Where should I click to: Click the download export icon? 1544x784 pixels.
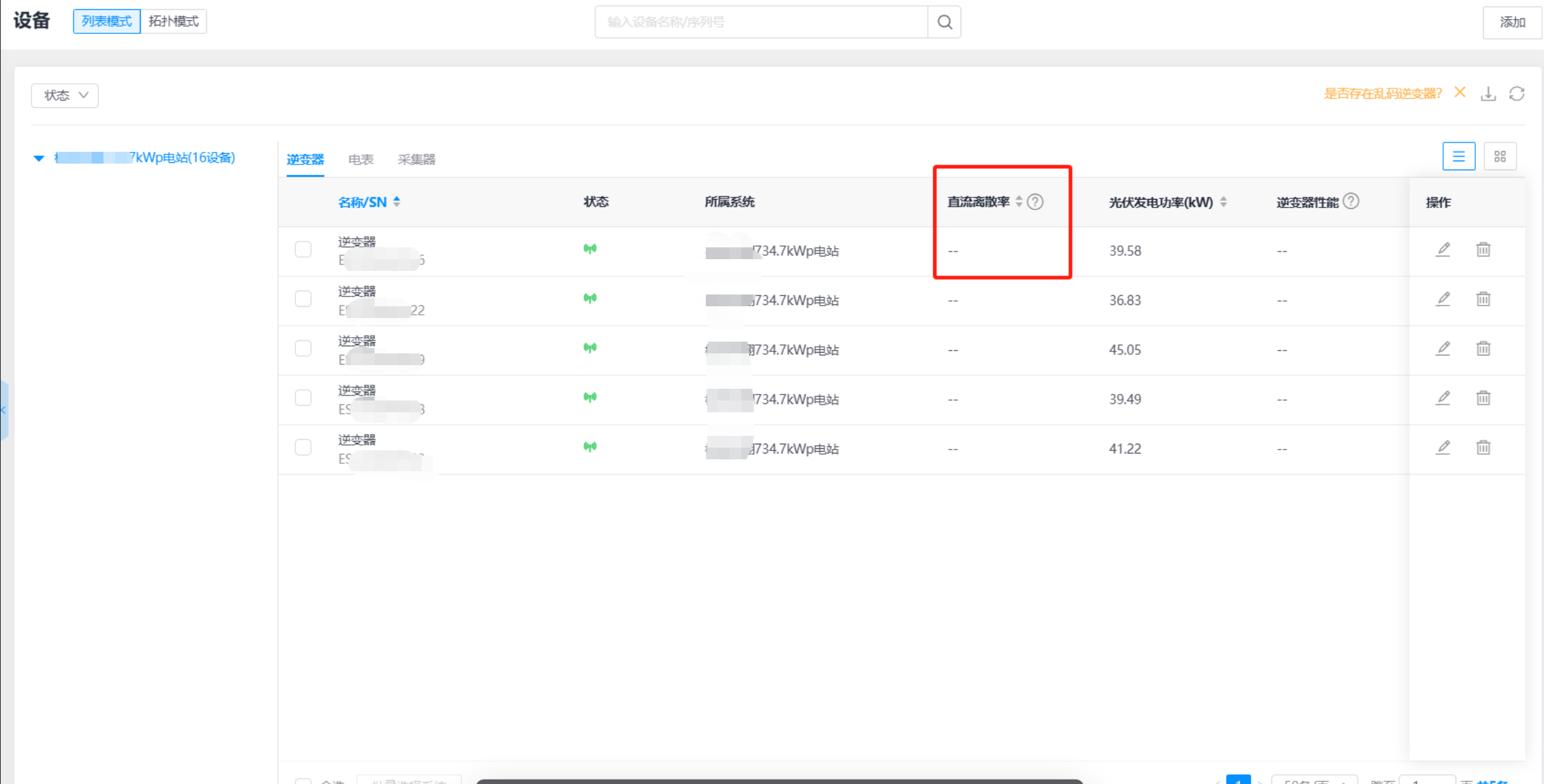pos(1488,94)
